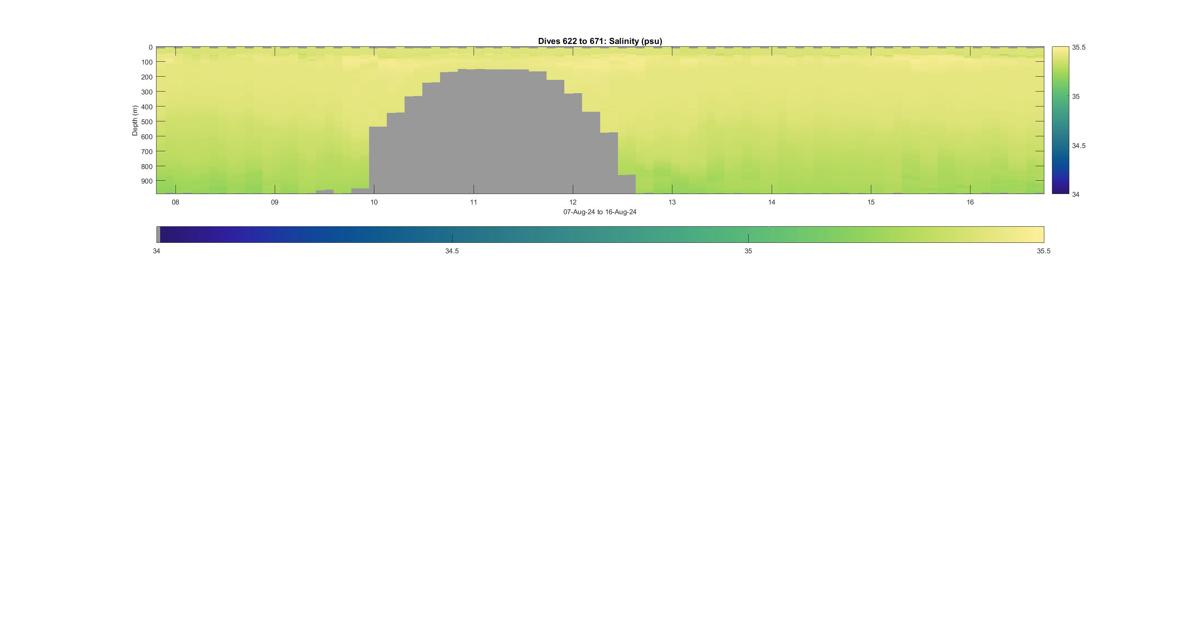This screenshot has height=622, width=1200.
Task: Select the x-axis tick label '12'
Action: pos(573,202)
